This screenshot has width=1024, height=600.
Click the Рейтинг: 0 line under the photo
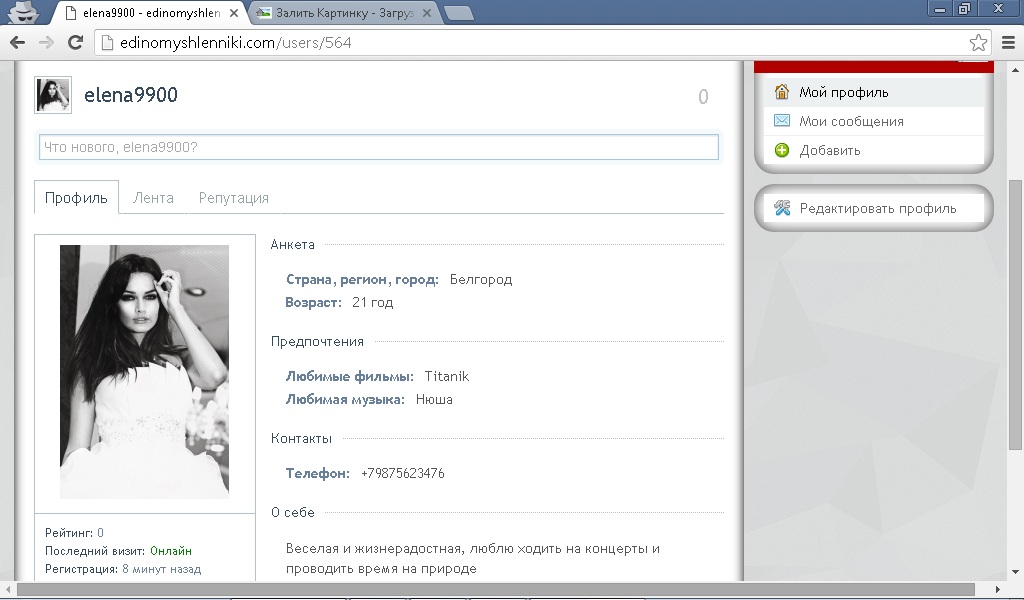[x=74, y=533]
